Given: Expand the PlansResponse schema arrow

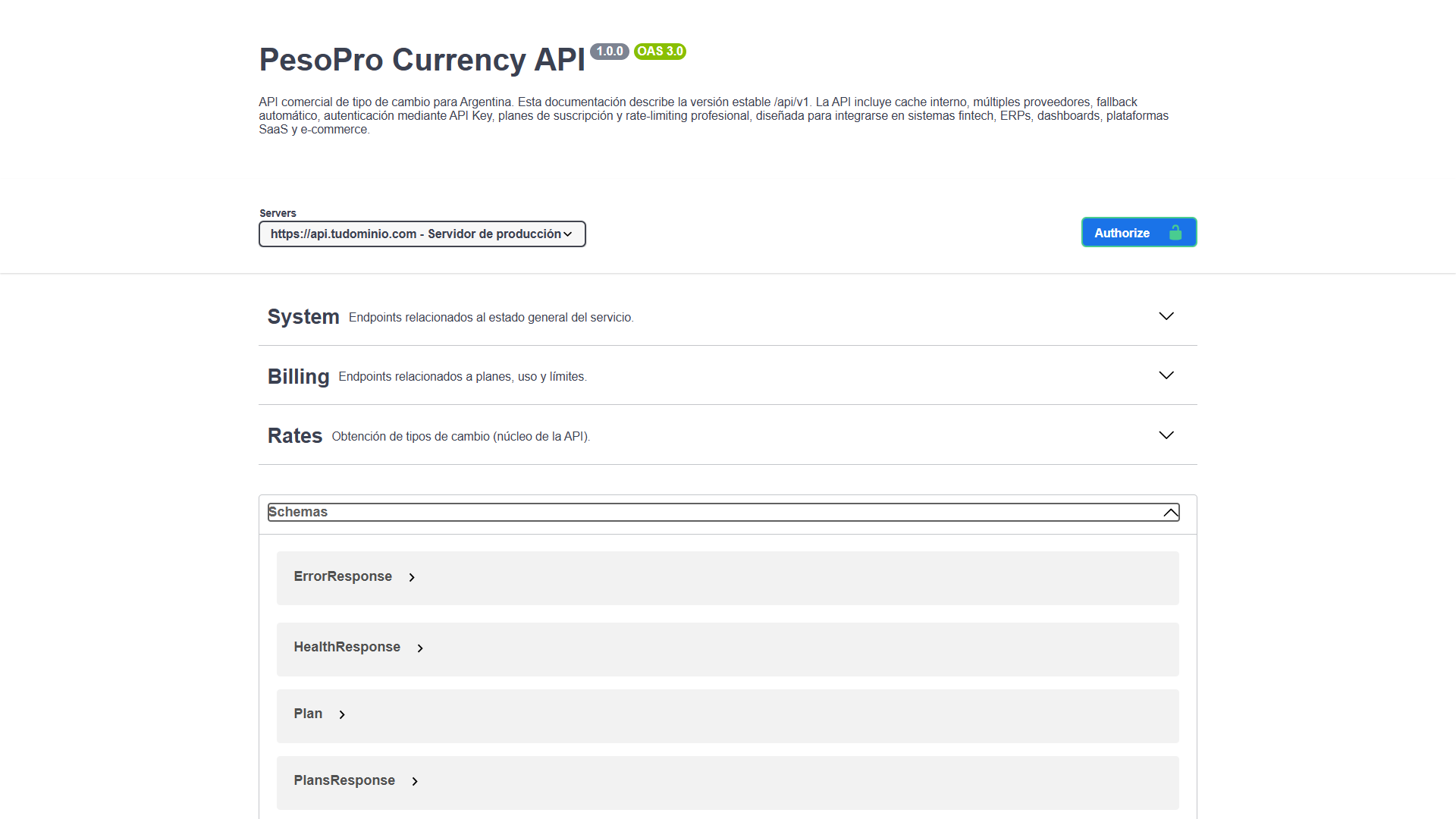Looking at the screenshot, I should 415,781.
